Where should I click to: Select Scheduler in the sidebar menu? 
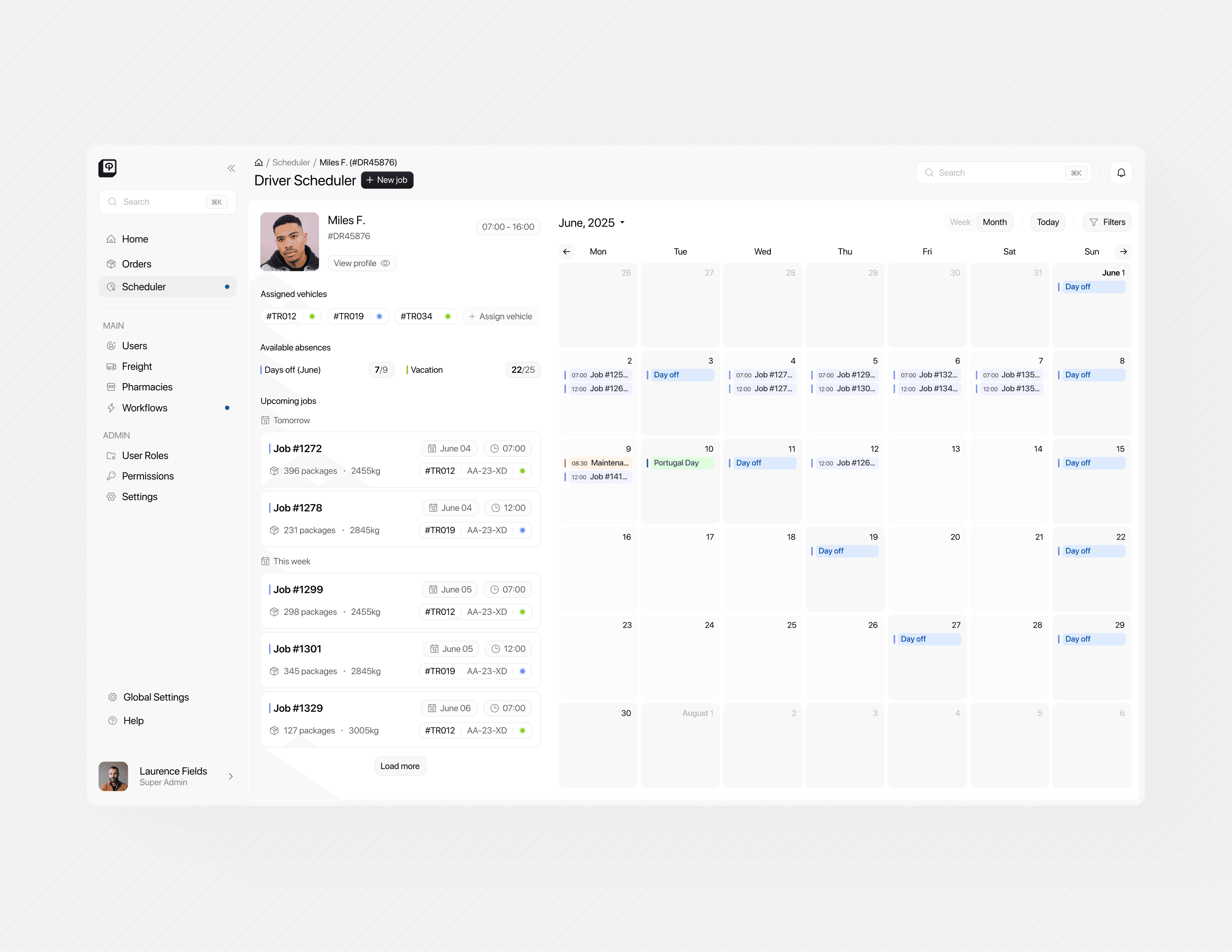[144, 287]
